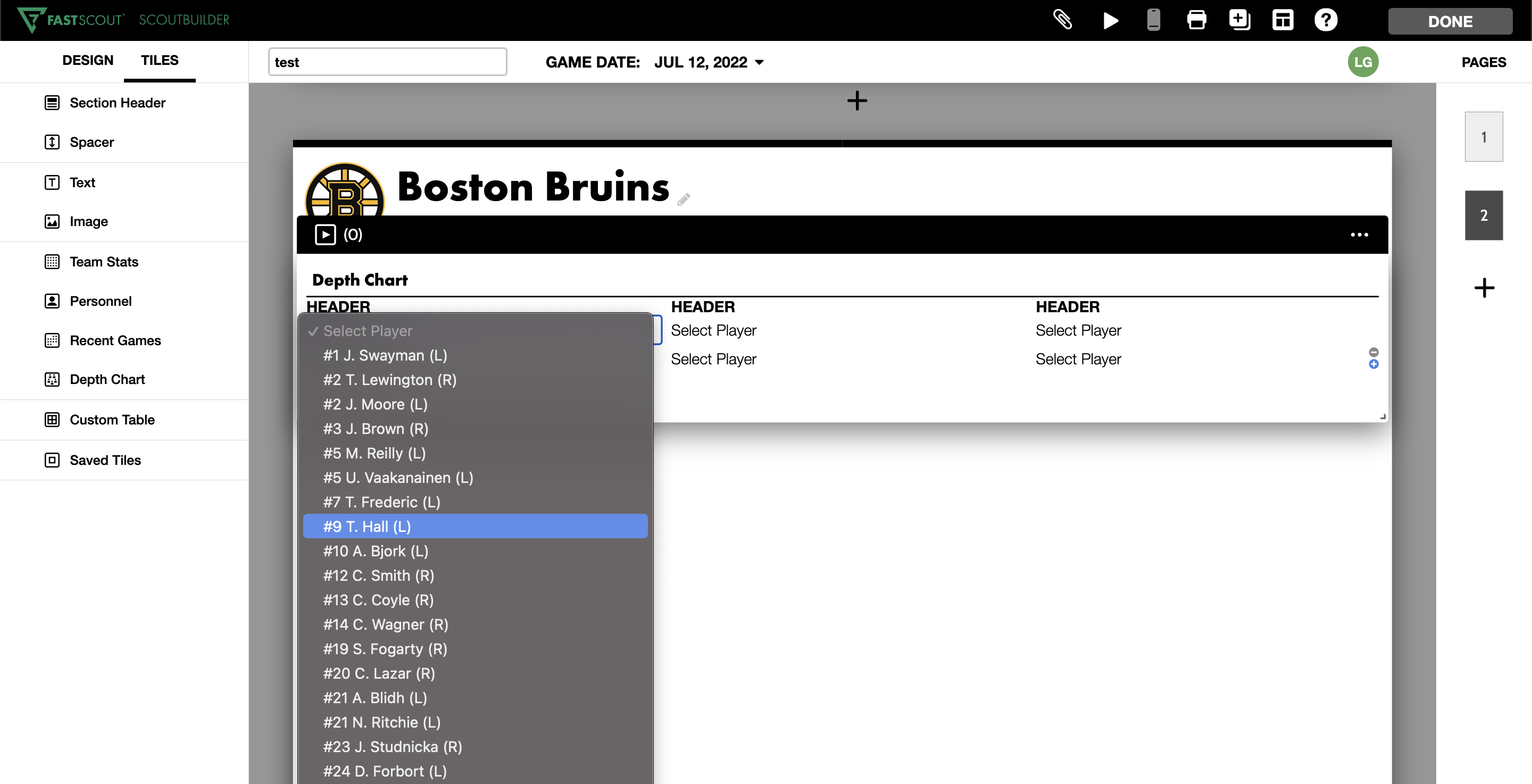Edit team name with the pencil icon

click(x=684, y=199)
